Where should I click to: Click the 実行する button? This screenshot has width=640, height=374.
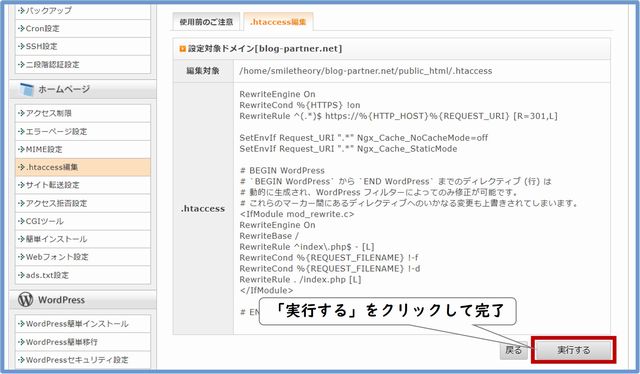[x=573, y=350]
